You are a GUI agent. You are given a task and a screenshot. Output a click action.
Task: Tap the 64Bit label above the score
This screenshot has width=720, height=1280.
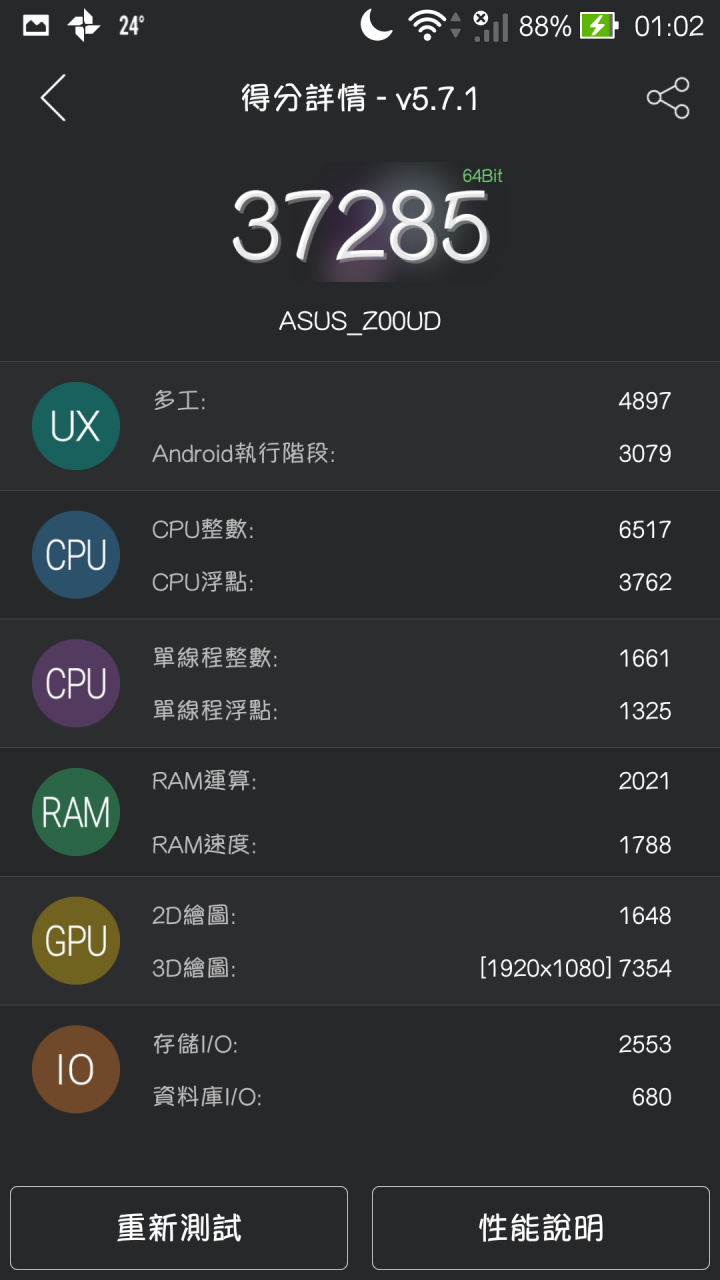click(x=481, y=174)
